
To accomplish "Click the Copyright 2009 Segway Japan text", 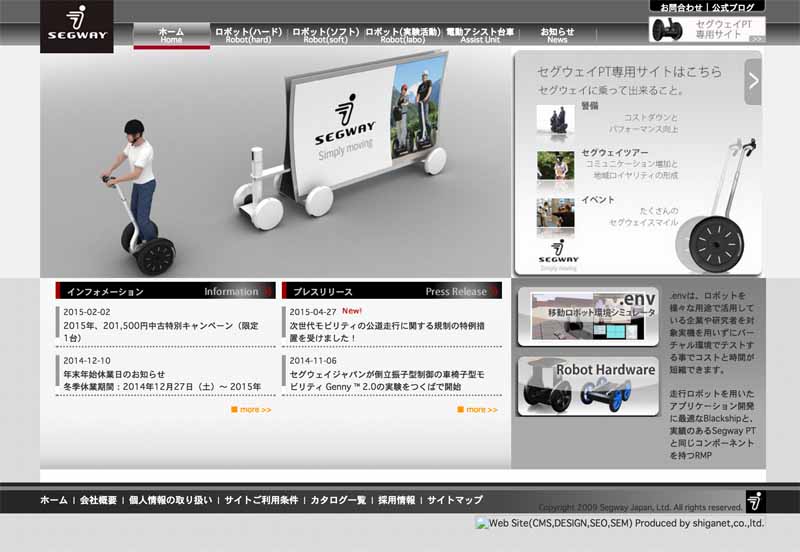I will [641, 507].
